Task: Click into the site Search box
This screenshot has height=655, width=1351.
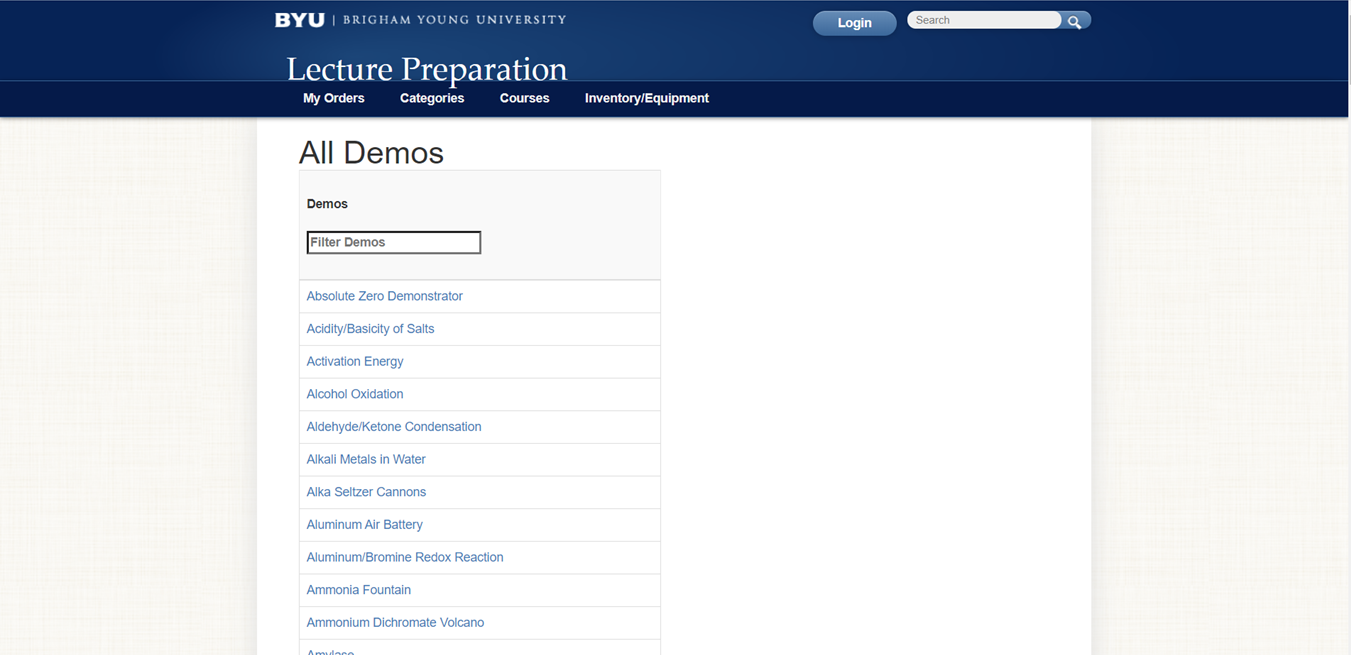Action: click(x=984, y=20)
